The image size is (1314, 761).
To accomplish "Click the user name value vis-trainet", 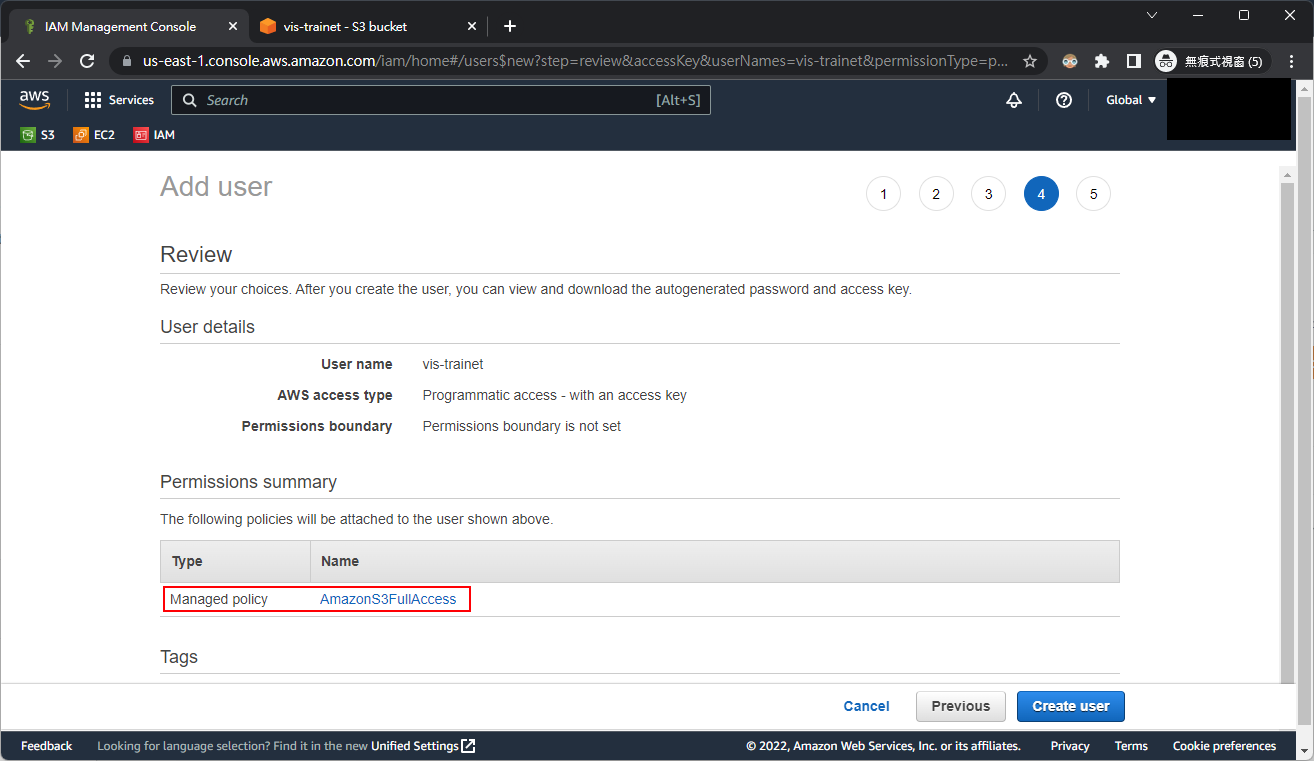I will tap(453, 364).
